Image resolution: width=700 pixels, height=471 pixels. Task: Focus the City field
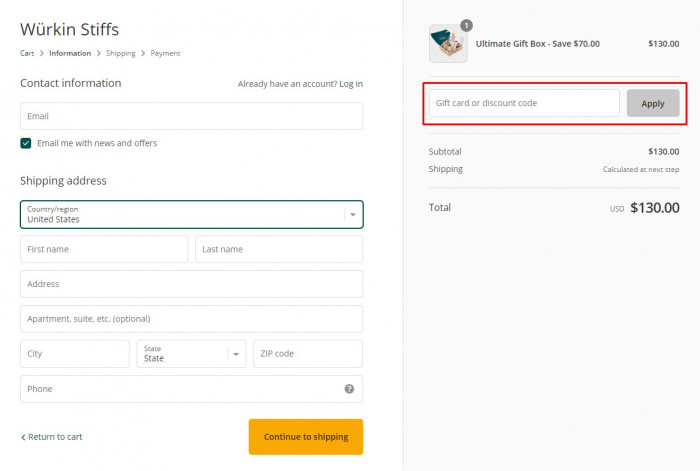[75, 354]
